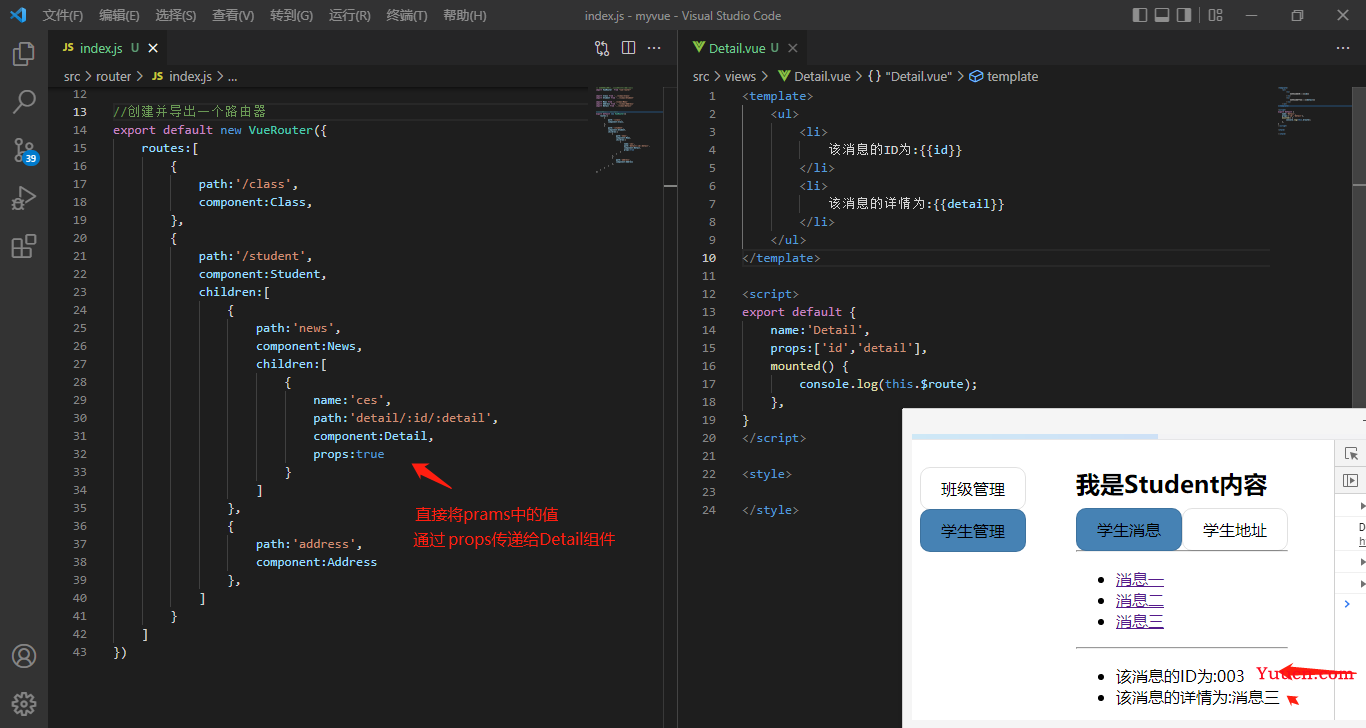Split the left editor to the right
The width and height of the screenshot is (1366, 728).
628,47
